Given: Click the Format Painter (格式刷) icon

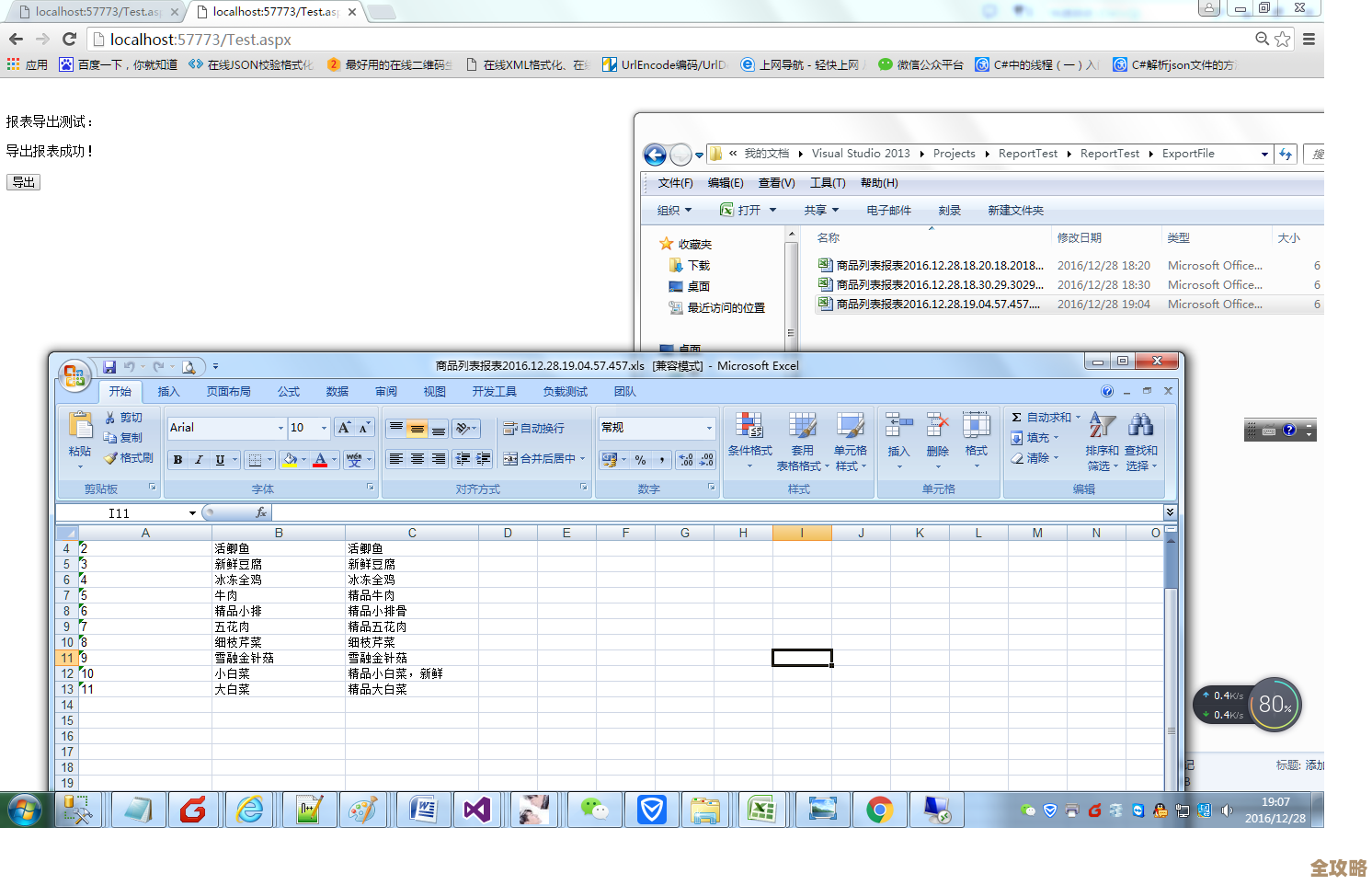Looking at the screenshot, I should click(111, 458).
